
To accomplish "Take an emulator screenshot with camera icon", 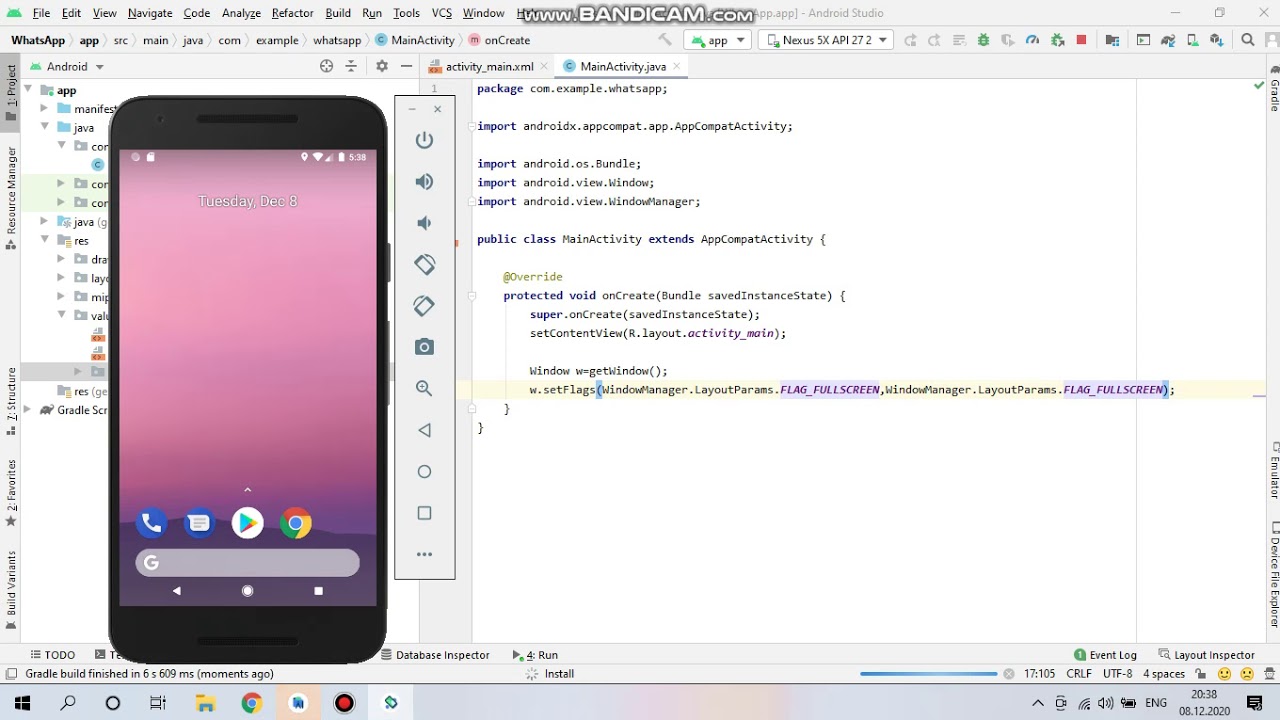I will tap(424, 347).
